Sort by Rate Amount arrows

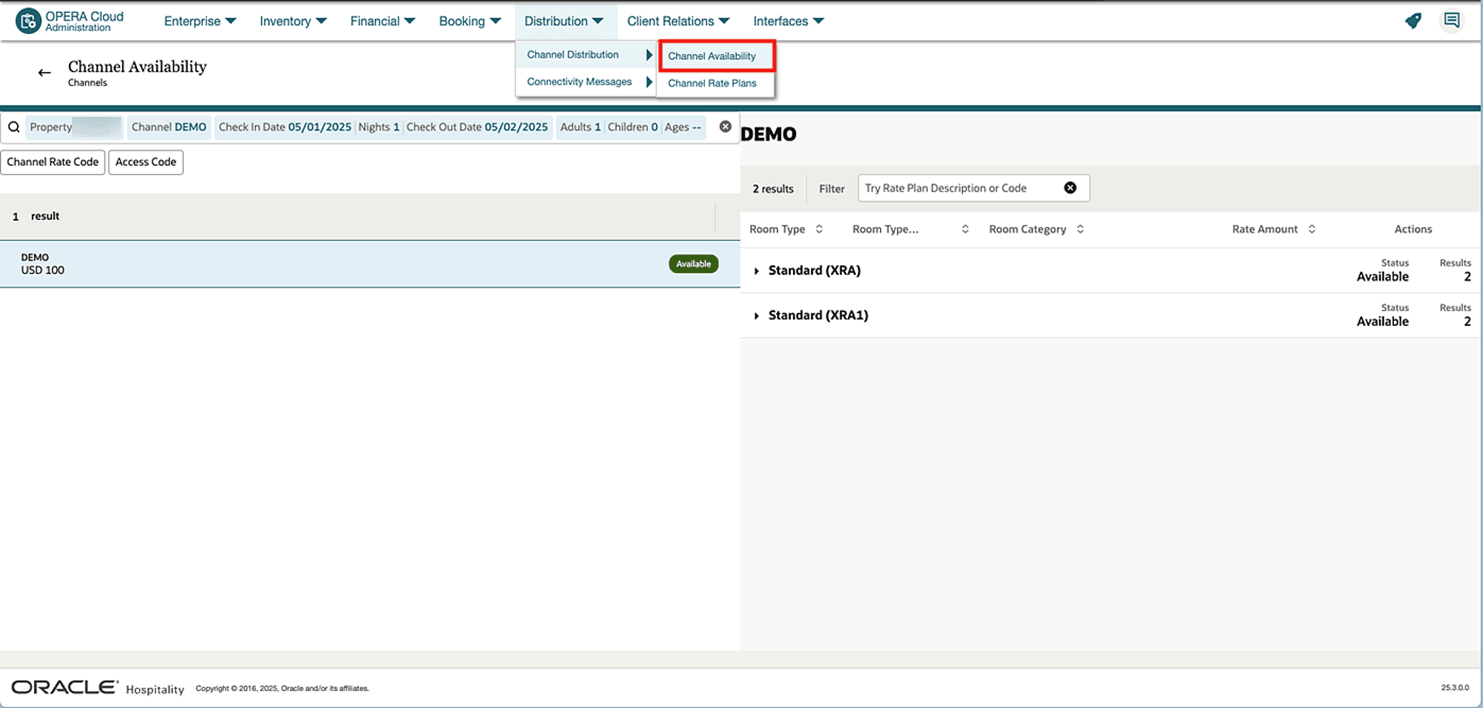(x=1312, y=229)
